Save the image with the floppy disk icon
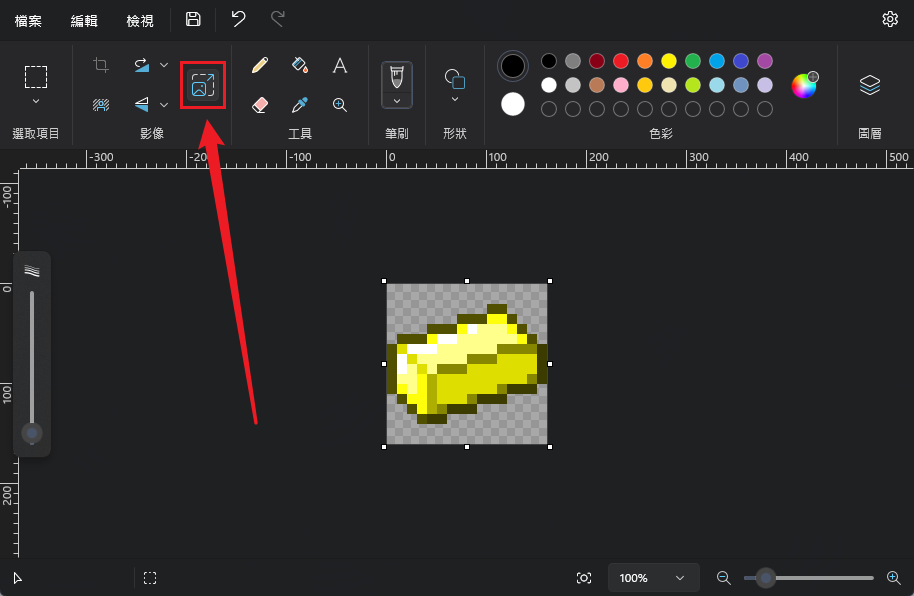Image resolution: width=914 pixels, height=596 pixels. pyautogui.click(x=193, y=19)
